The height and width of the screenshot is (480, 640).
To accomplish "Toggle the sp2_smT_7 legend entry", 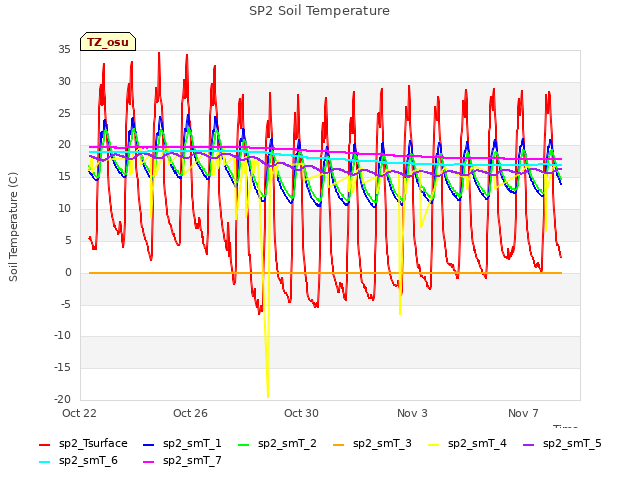I will (182, 461).
